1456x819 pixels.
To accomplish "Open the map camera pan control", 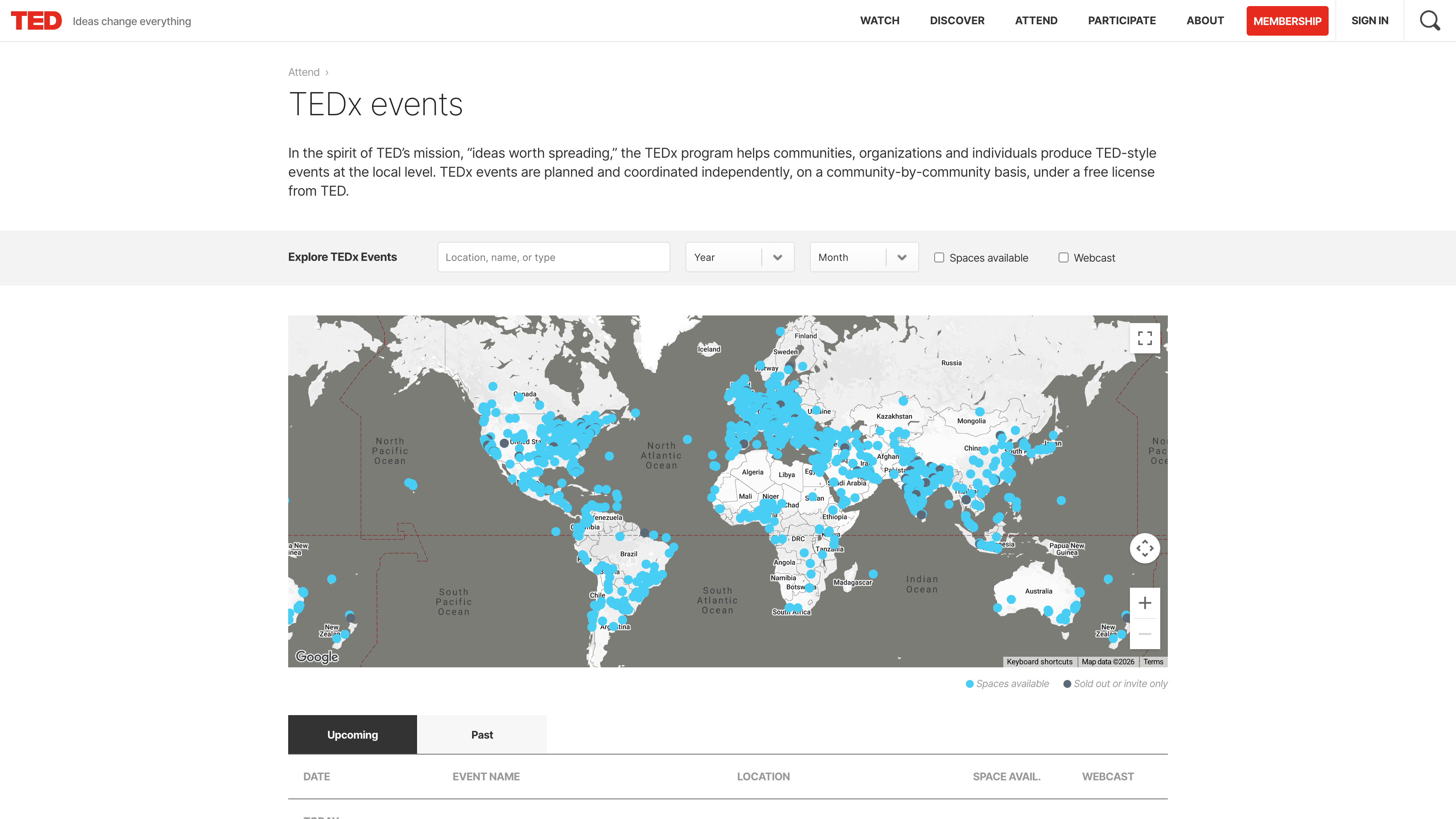I will pyautogui.click(x=1145, y=548).
